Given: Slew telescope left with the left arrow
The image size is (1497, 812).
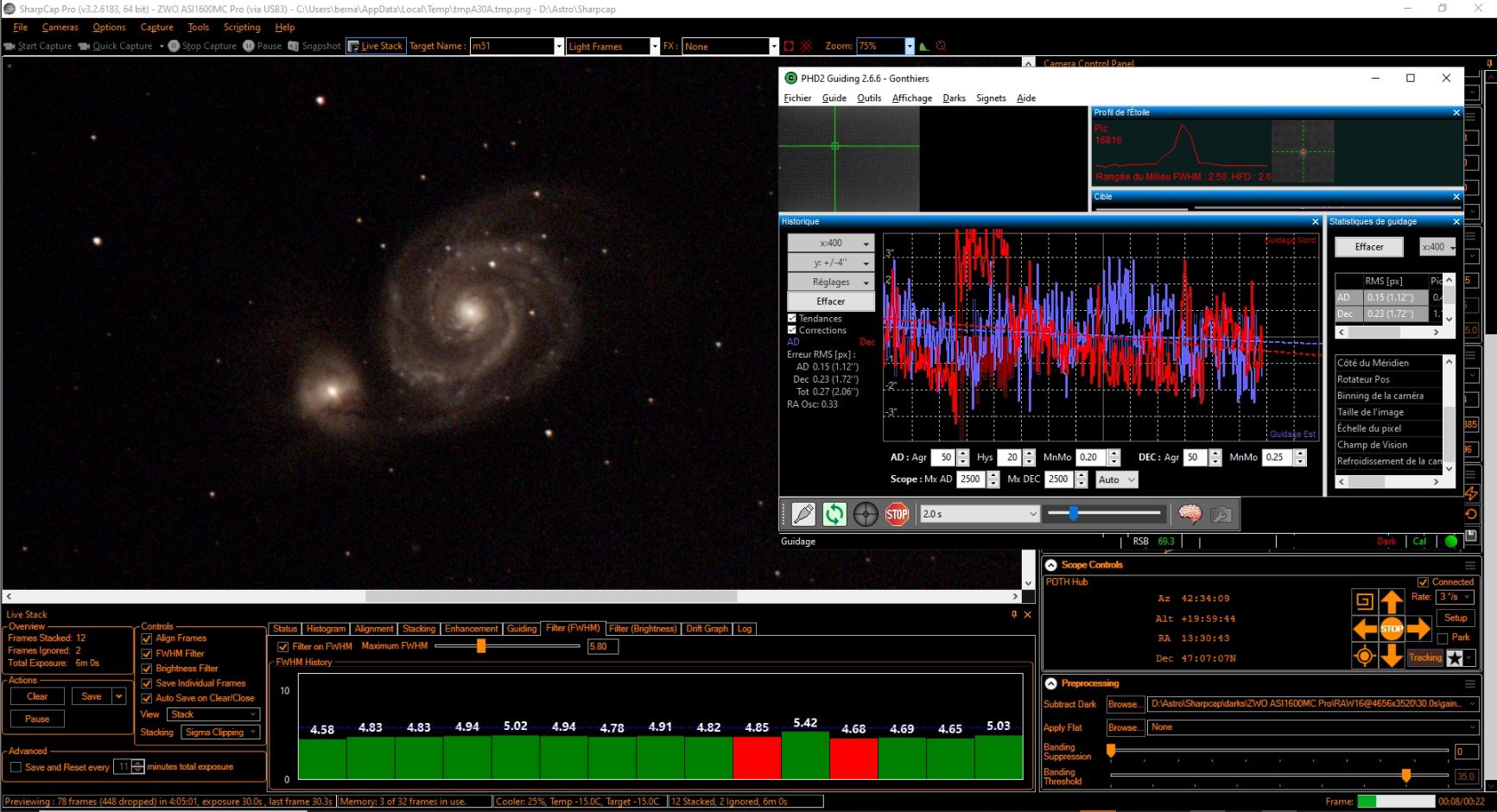Looking at the screenshot, I should tap(1365, 629).
